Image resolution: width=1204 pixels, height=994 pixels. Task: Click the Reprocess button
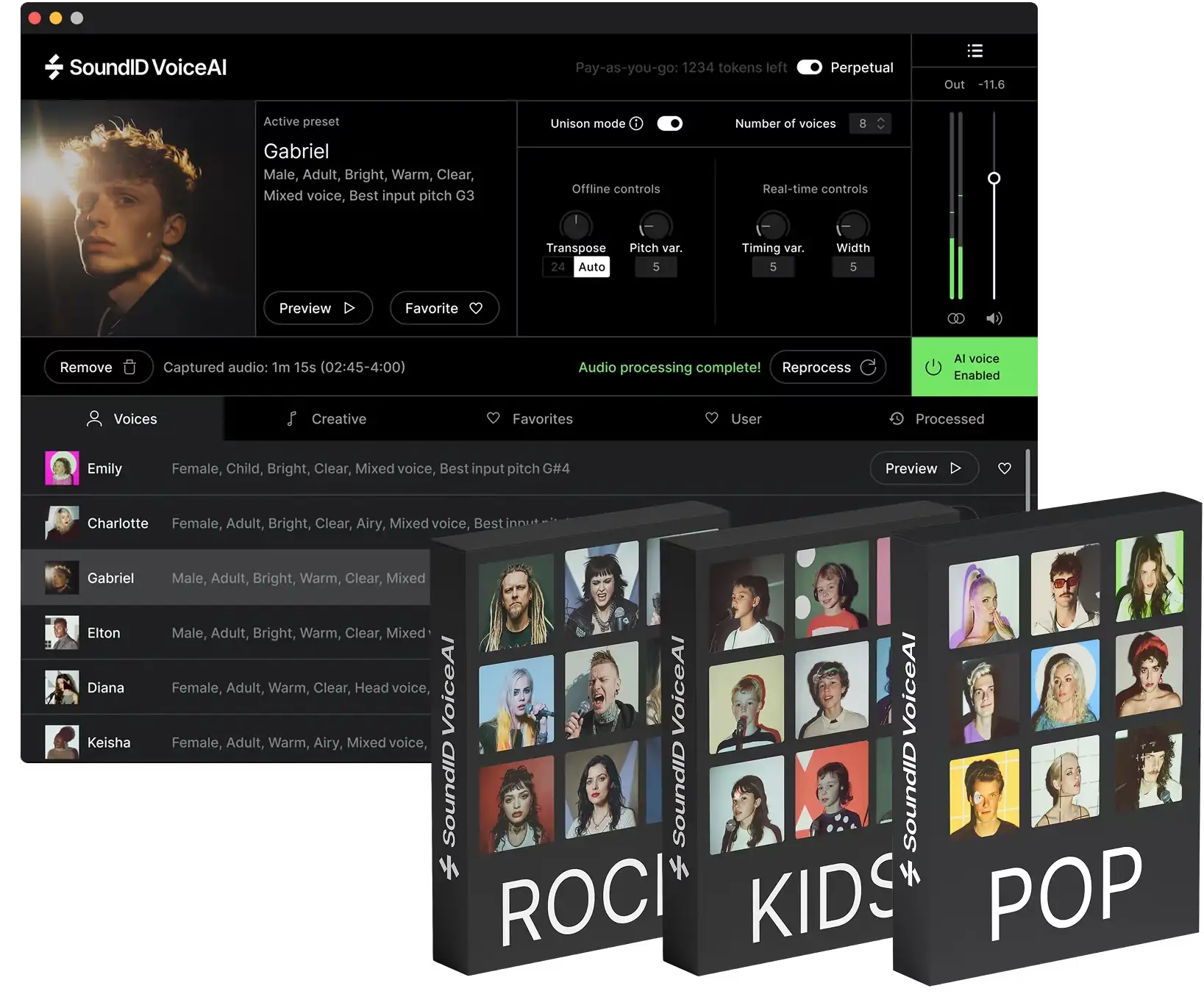827,367
